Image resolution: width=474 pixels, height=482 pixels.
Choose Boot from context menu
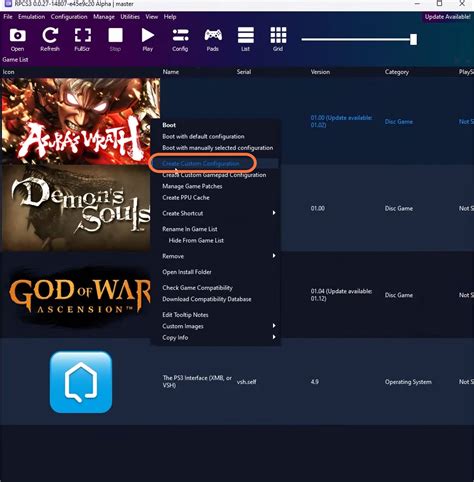[x=169, y=125]
